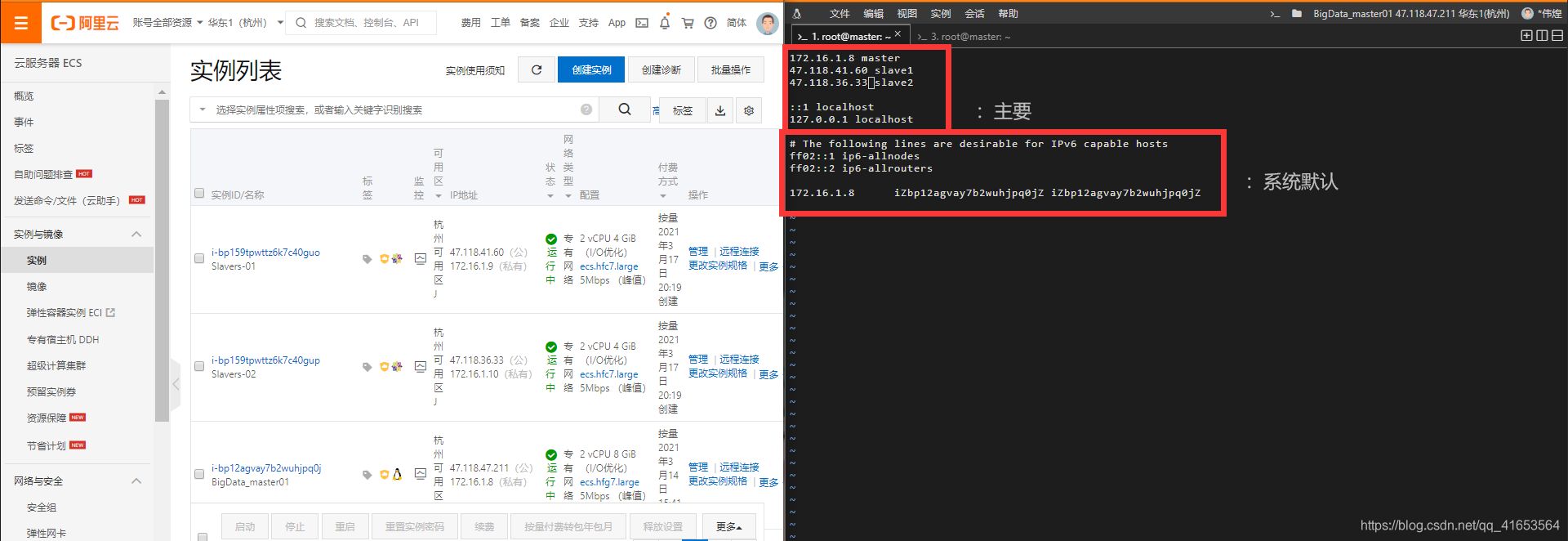This screenshot has height=541, width=1568.
Task: Click the folder icon in terminal header
Action: tap(1297, 13)
